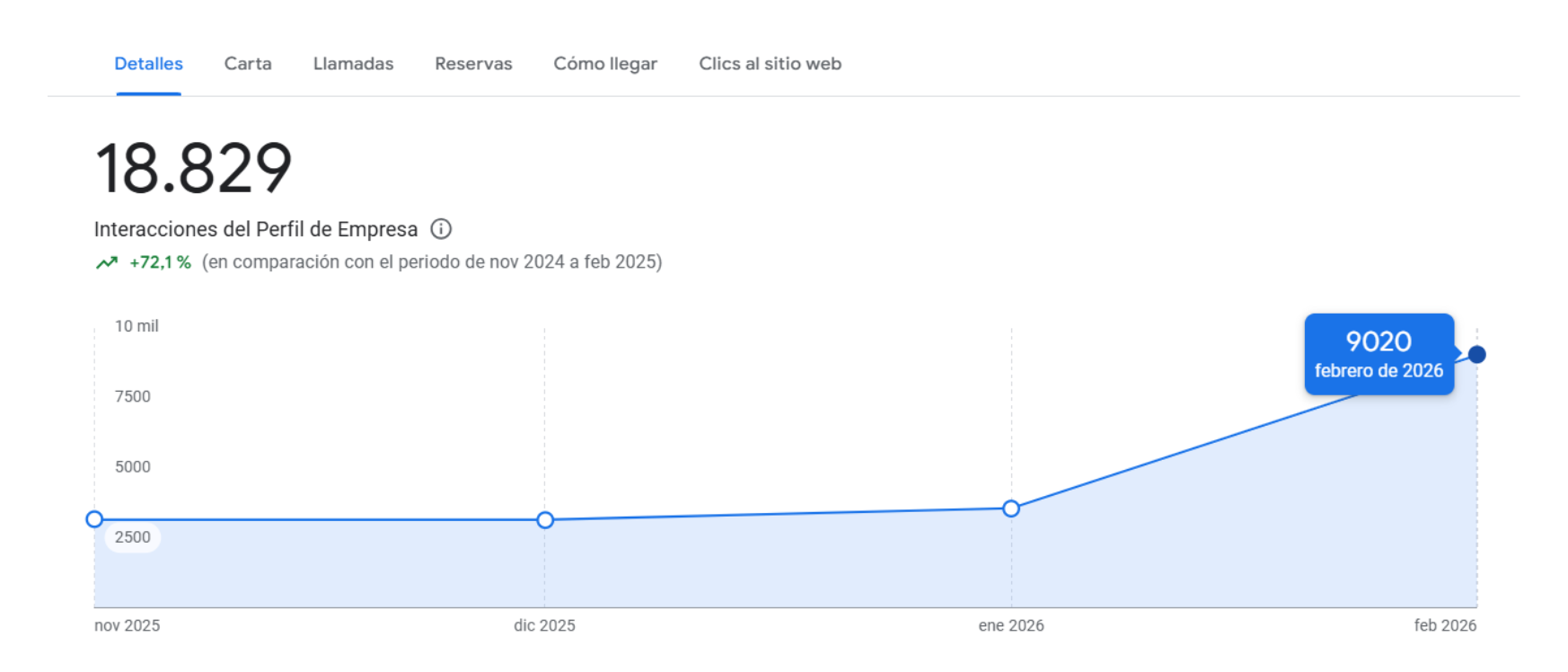The image size is (1568, 672).
Task: Click the +72,1 % change percentage
Action: click(160, 262)
